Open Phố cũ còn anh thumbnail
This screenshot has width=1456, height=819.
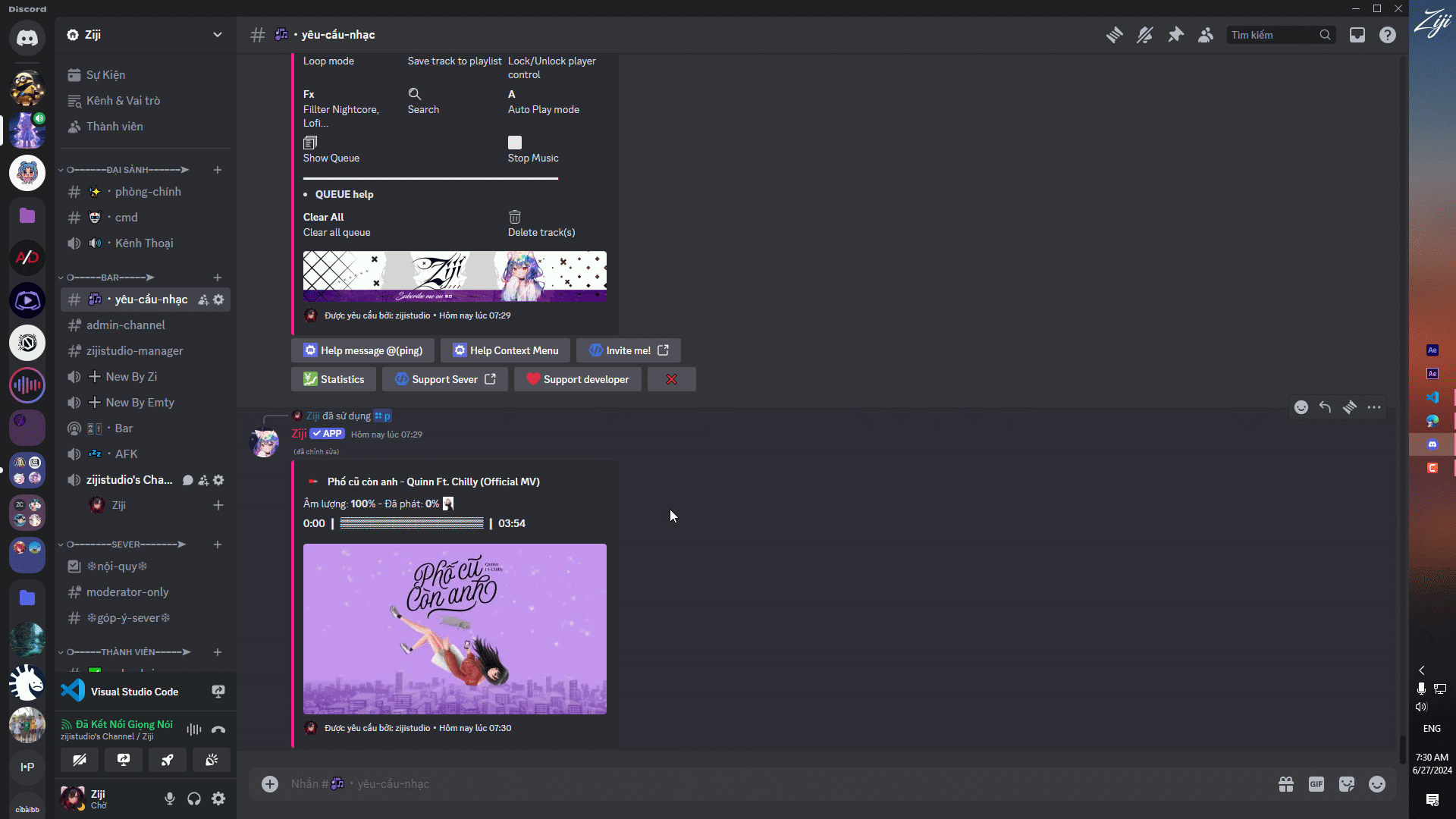pos(455,629)
